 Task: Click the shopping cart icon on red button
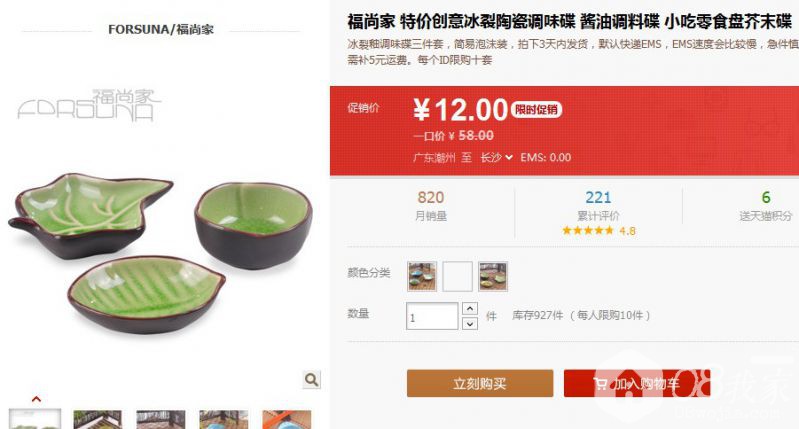[x=601, y=384]
